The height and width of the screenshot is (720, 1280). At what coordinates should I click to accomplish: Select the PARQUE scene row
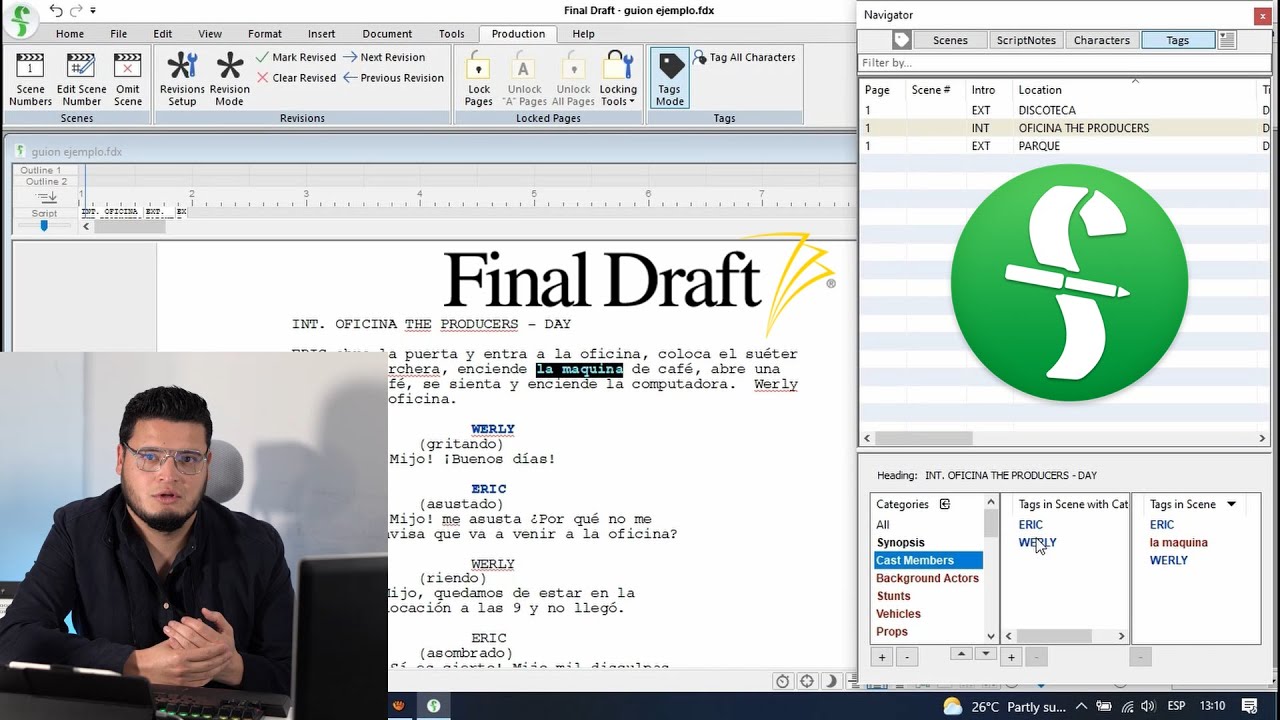coord(1064,146)
